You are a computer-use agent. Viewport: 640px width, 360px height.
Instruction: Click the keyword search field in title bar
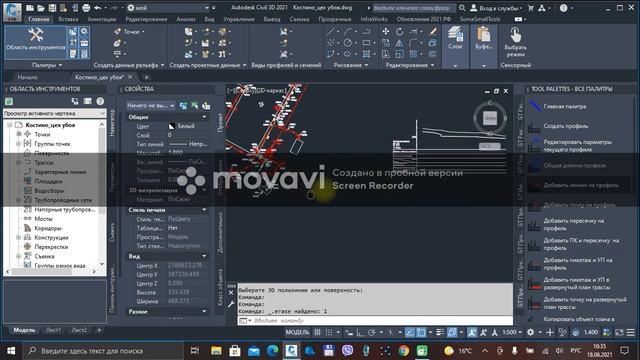pyautogui.click(x=413, y=8)
